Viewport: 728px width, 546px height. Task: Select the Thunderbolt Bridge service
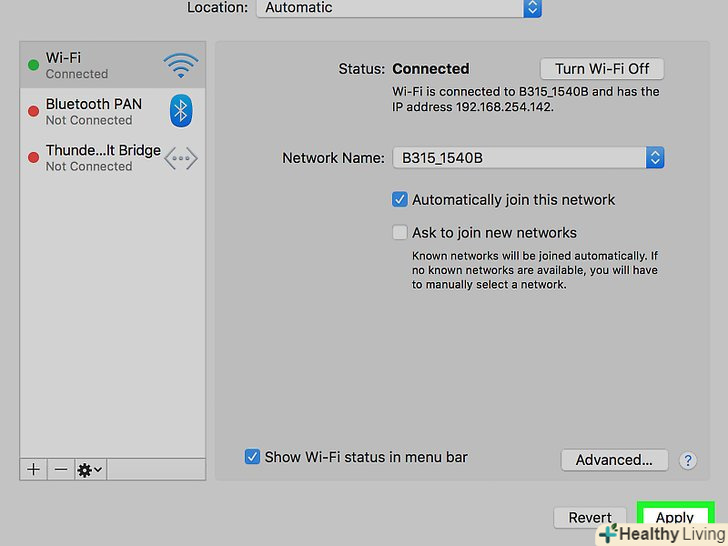112,158
